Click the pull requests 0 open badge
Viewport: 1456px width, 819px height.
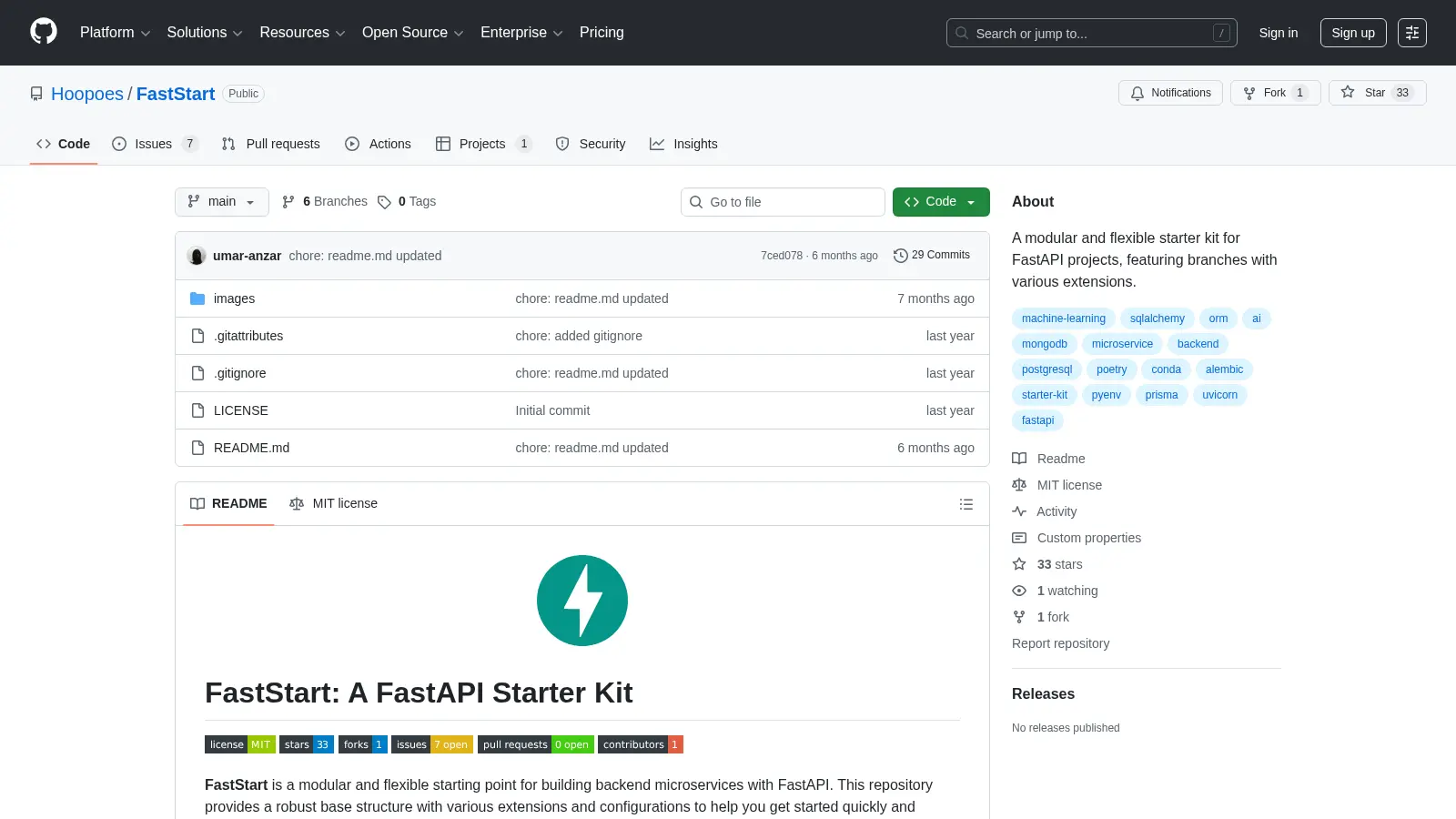536,744
